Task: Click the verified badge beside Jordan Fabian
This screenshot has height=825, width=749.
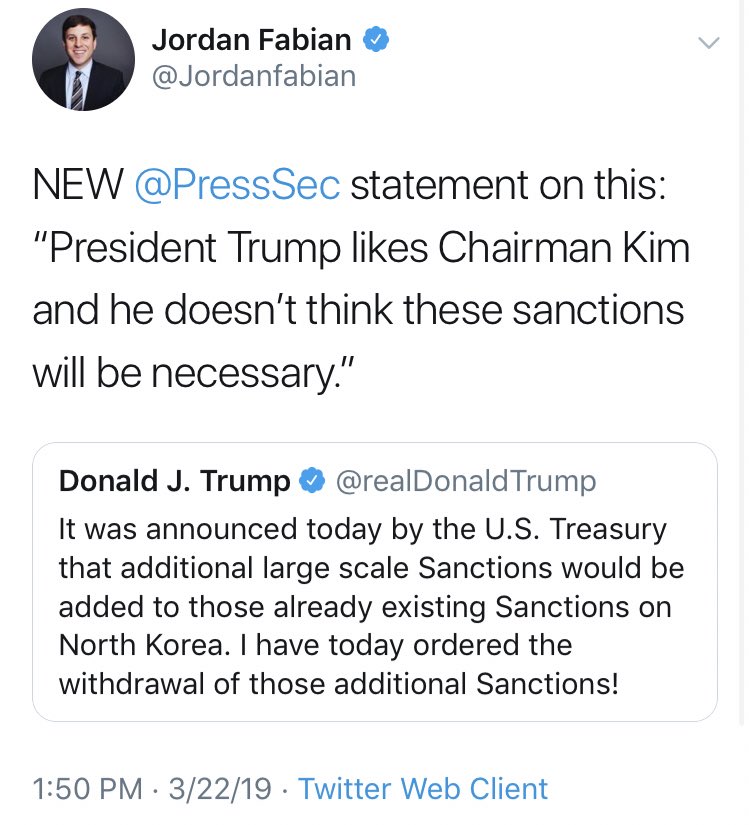Action: (x=376, y=40)
